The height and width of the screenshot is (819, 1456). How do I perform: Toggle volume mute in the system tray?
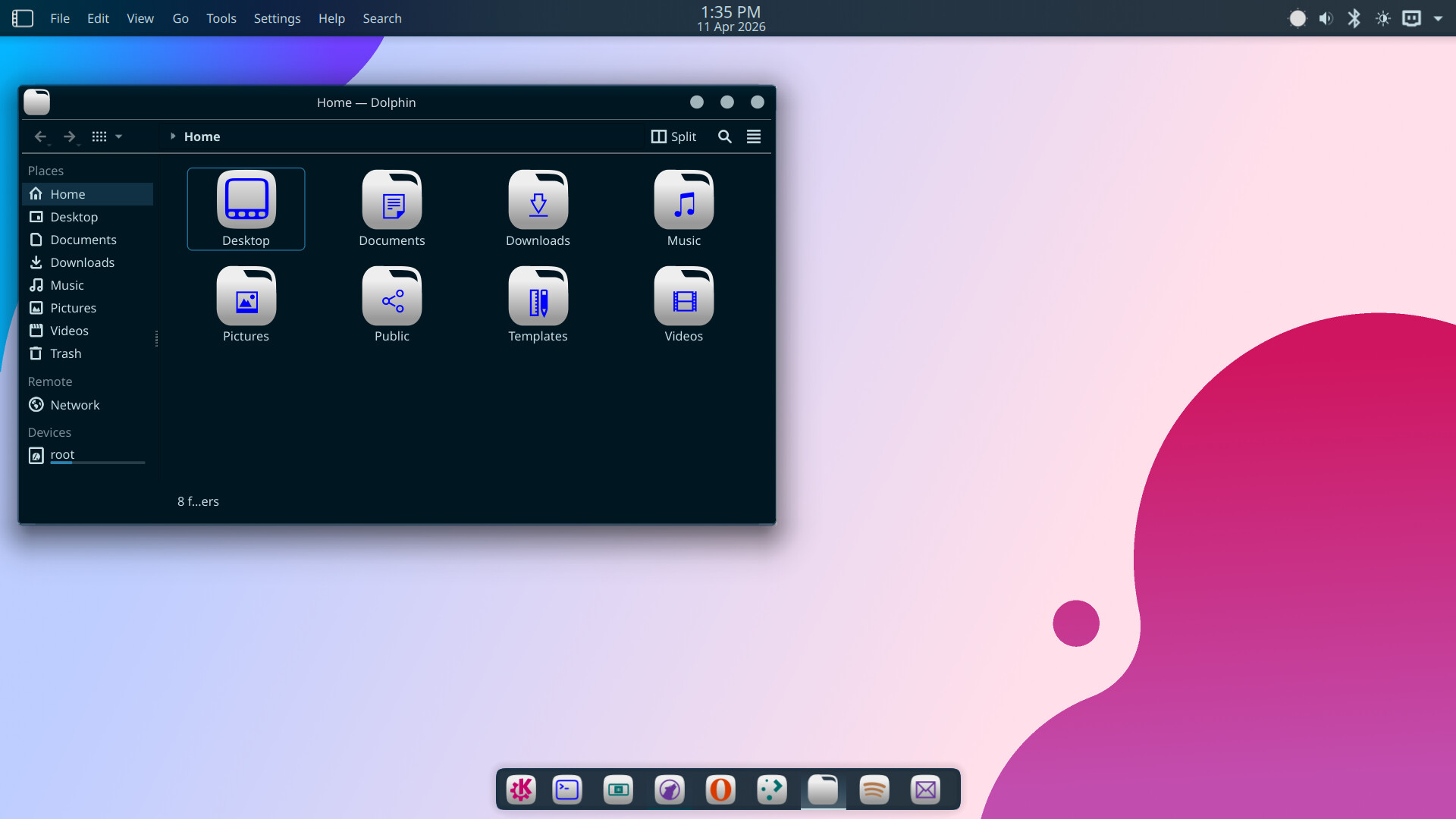[1326, 18]
